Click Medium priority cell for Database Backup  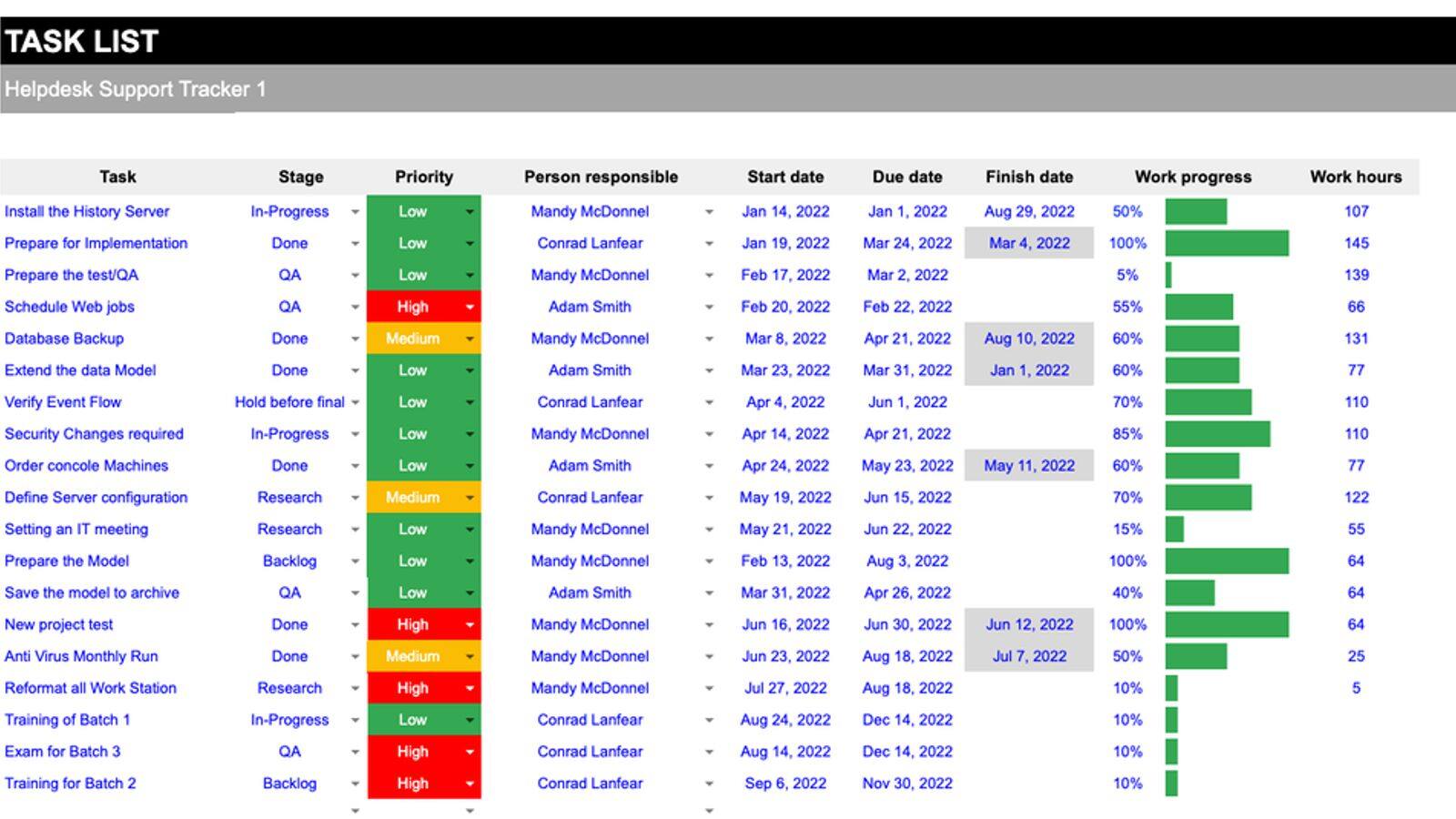coord(424,339)
